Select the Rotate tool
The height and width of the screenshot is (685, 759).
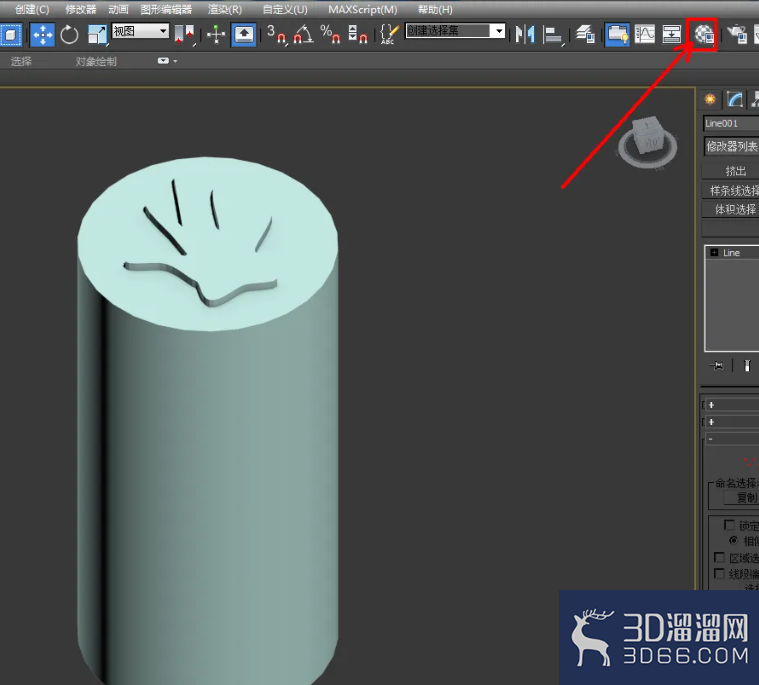pyautogui.click(x=69, y=35)
